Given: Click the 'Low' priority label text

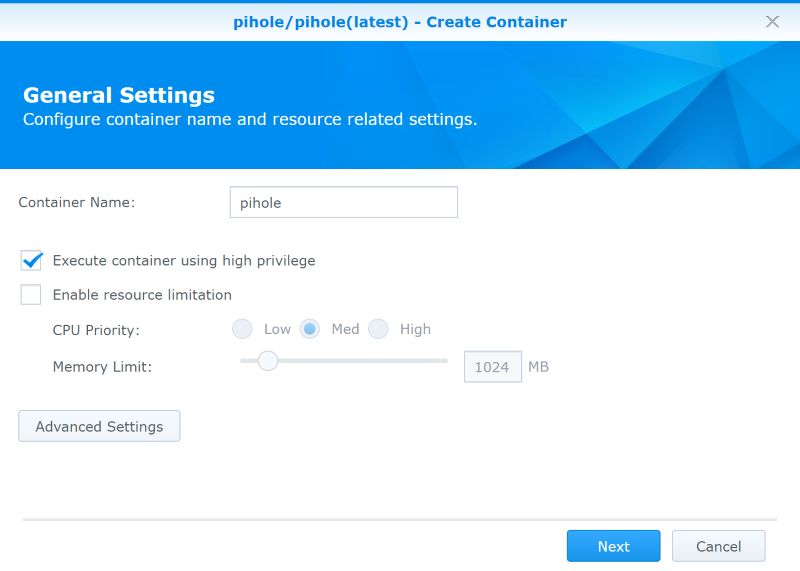Looking at the screenshot, I should coord(277,329).
